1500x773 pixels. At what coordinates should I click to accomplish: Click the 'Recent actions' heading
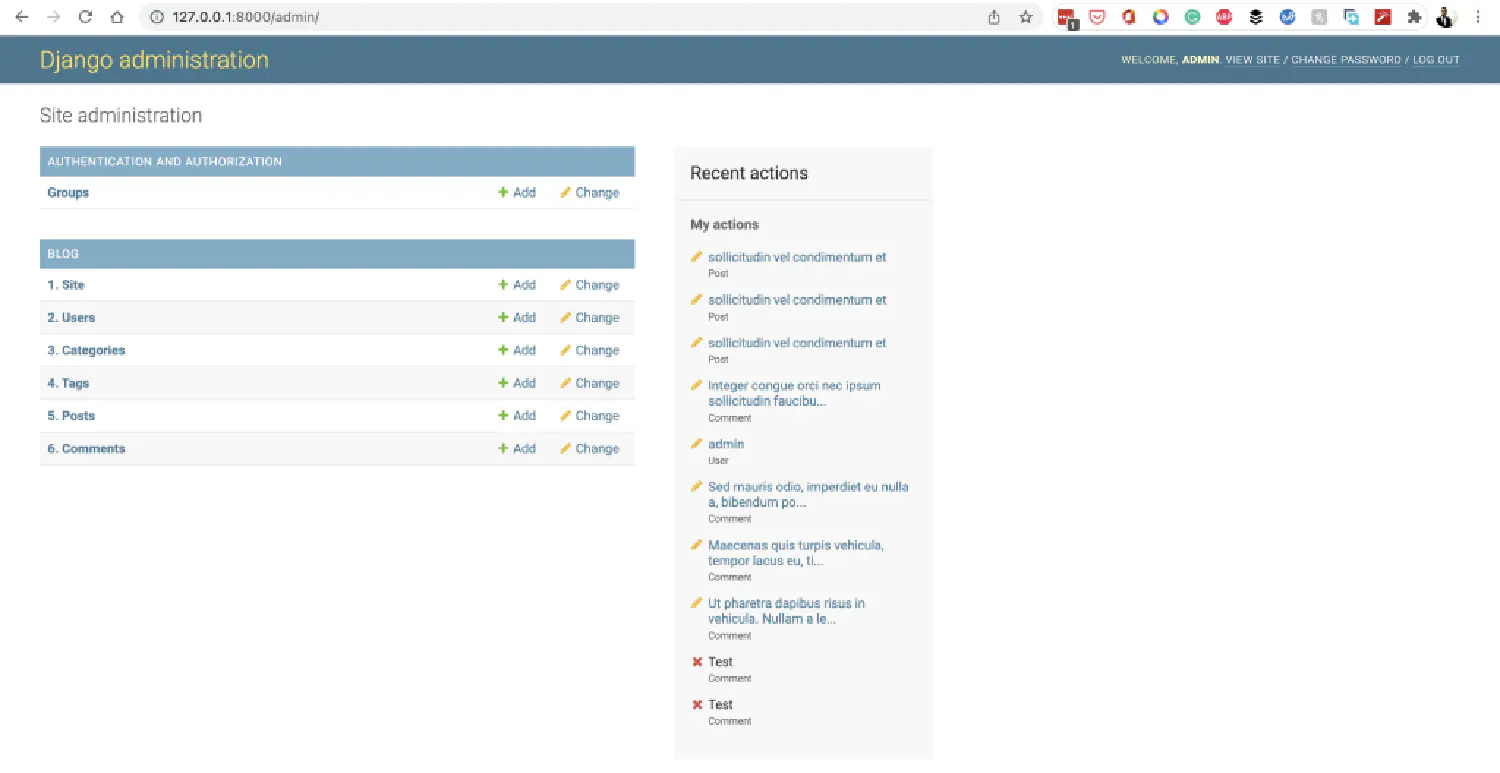click(x=749, y=173)
